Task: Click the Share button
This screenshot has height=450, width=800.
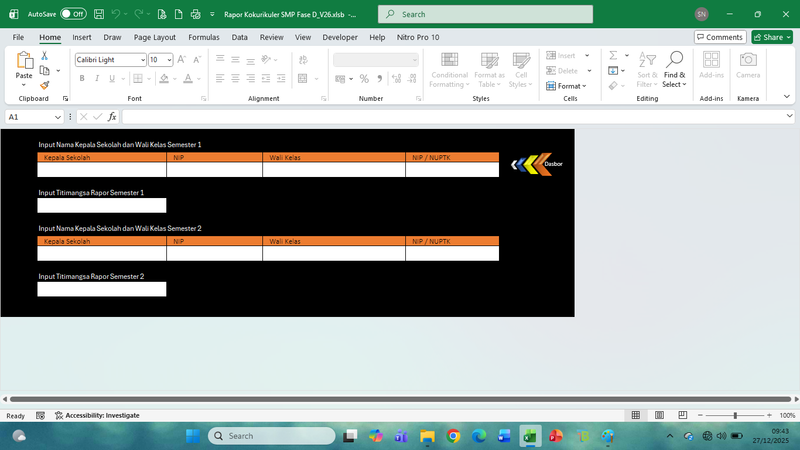Action: click(x=772, y=37)
